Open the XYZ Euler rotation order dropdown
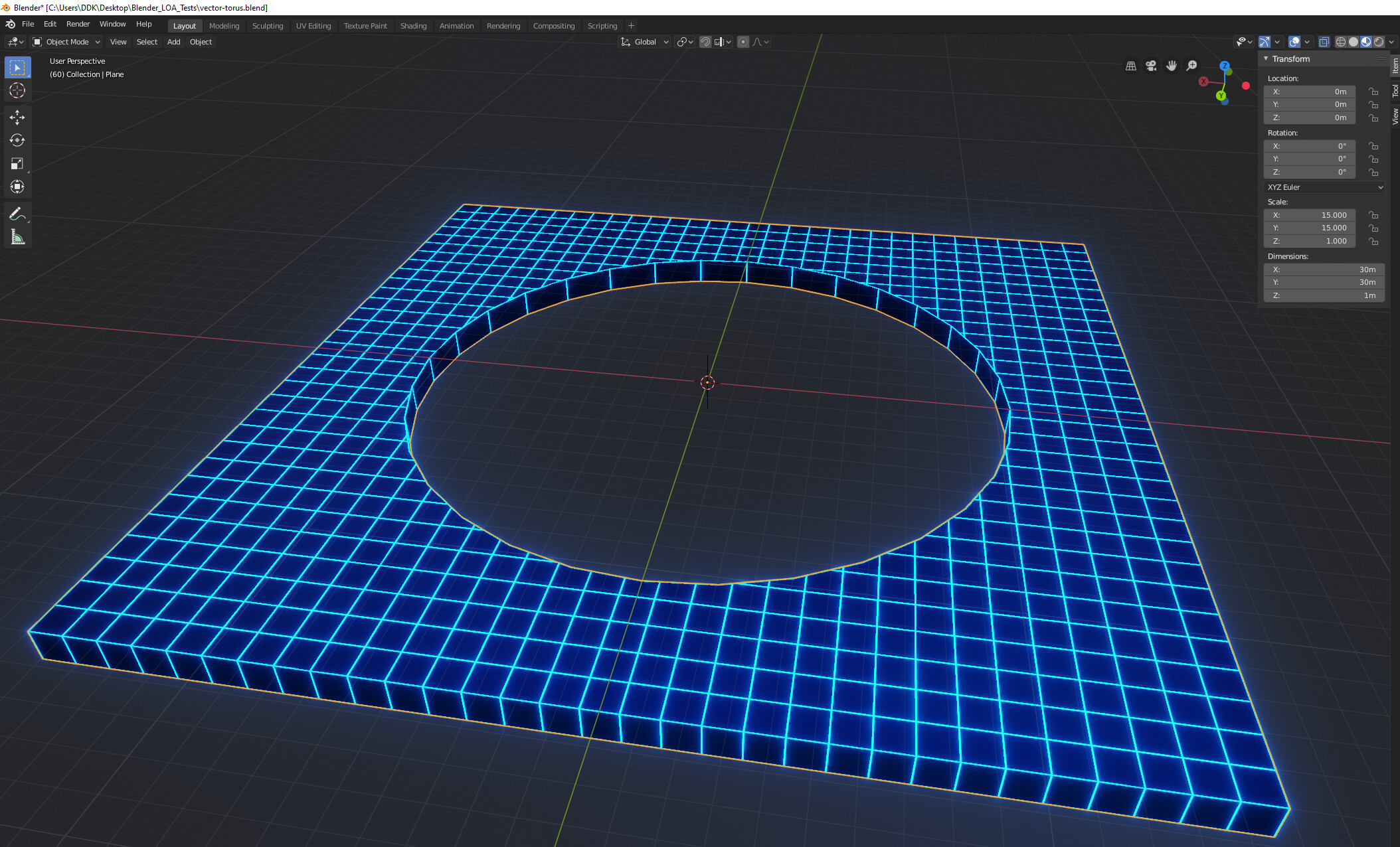This screenshot has width=1400, height=847. click(1324, 187)
